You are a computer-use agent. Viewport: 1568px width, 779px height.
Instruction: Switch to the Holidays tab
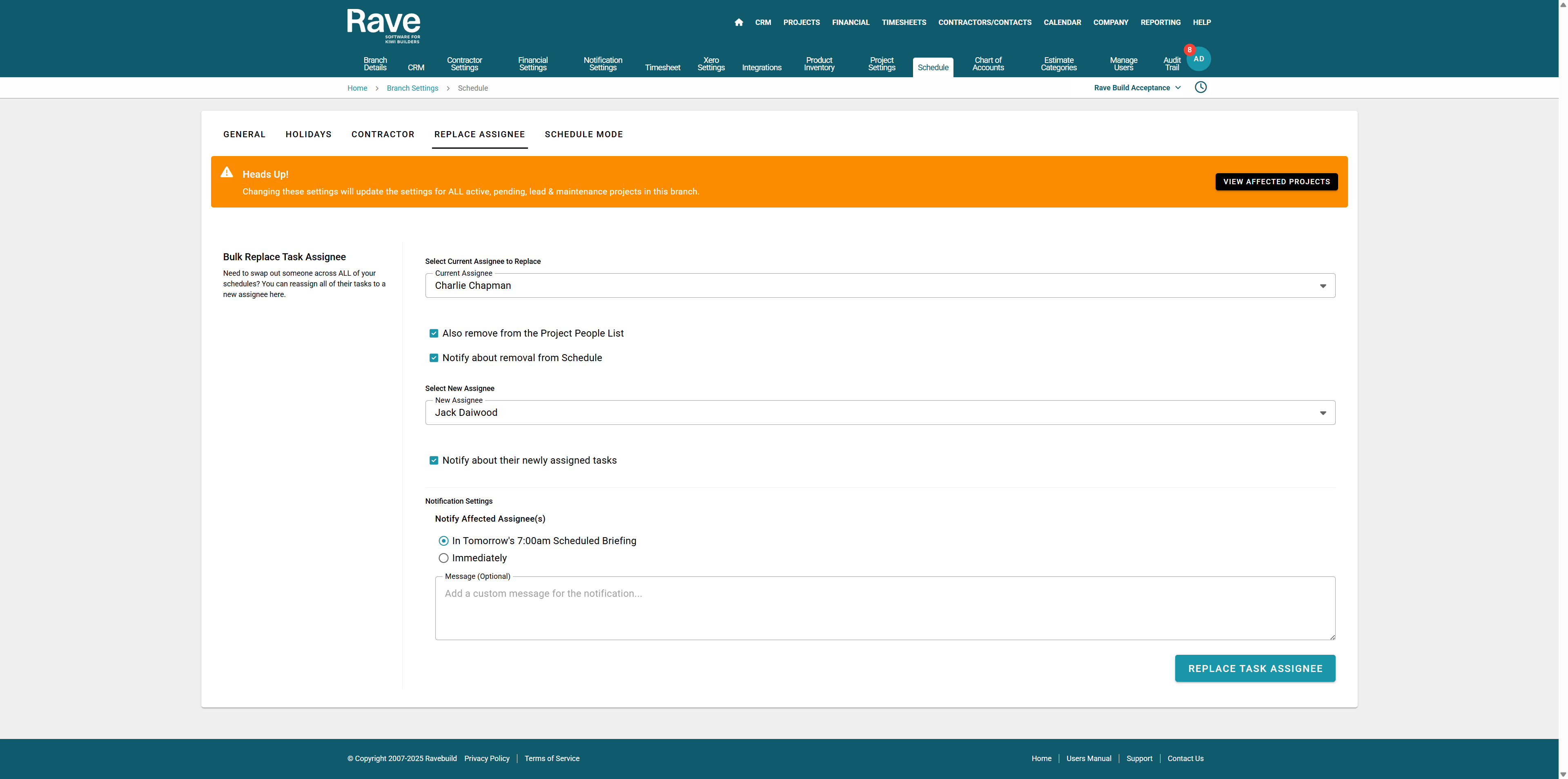click(x=309, y=135)
